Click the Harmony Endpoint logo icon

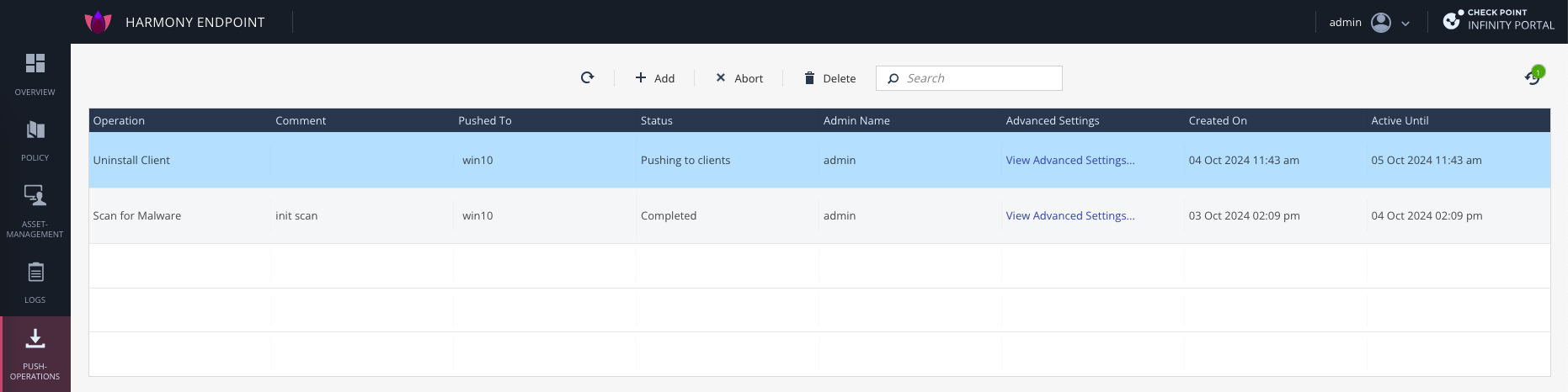[99, 22]
